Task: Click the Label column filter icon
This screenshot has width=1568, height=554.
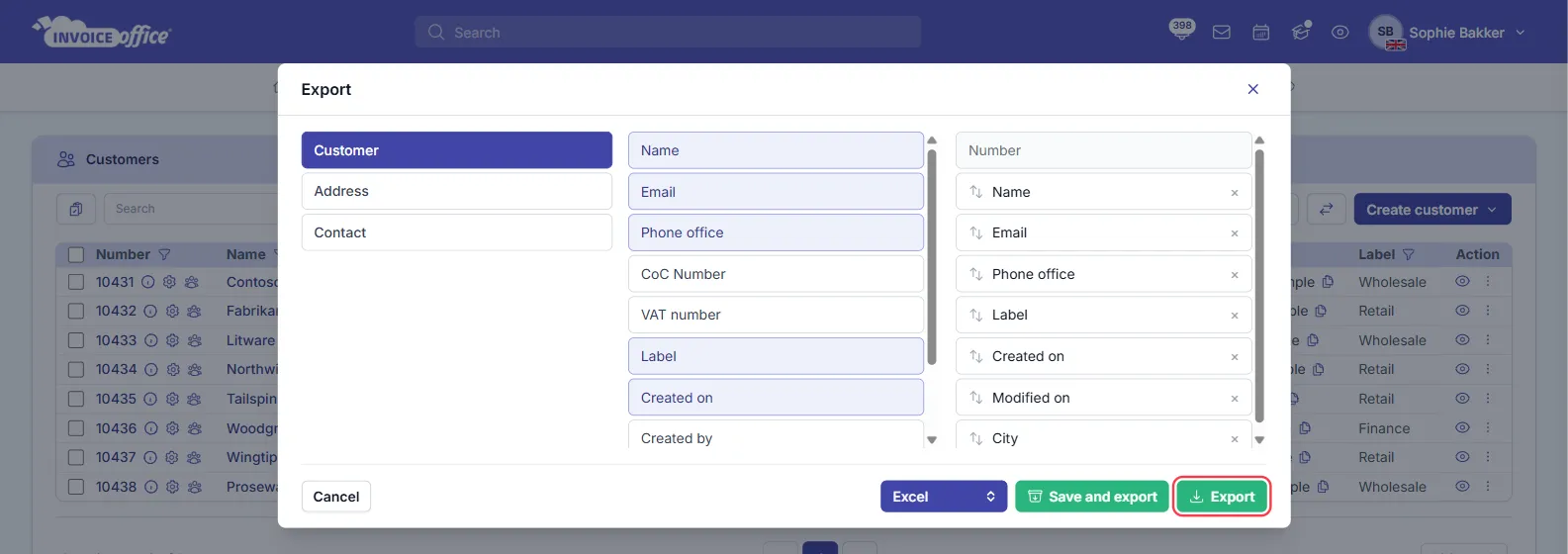Action: (1409, 254)
